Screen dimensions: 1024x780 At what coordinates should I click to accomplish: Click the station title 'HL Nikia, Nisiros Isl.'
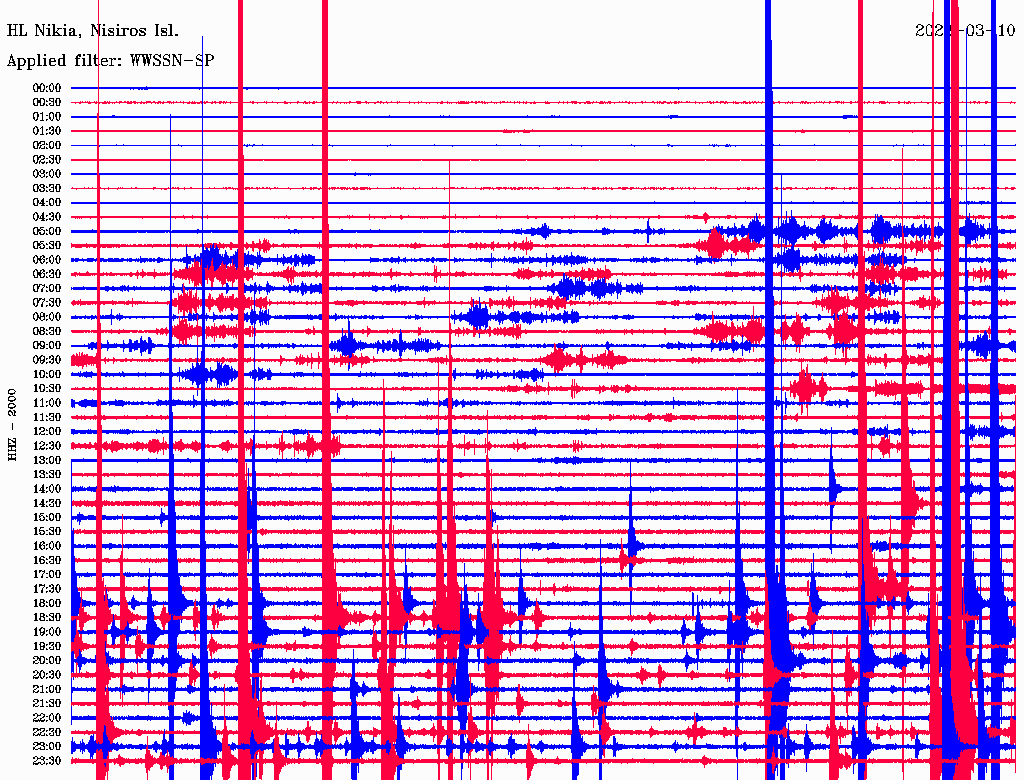[92, 31]
